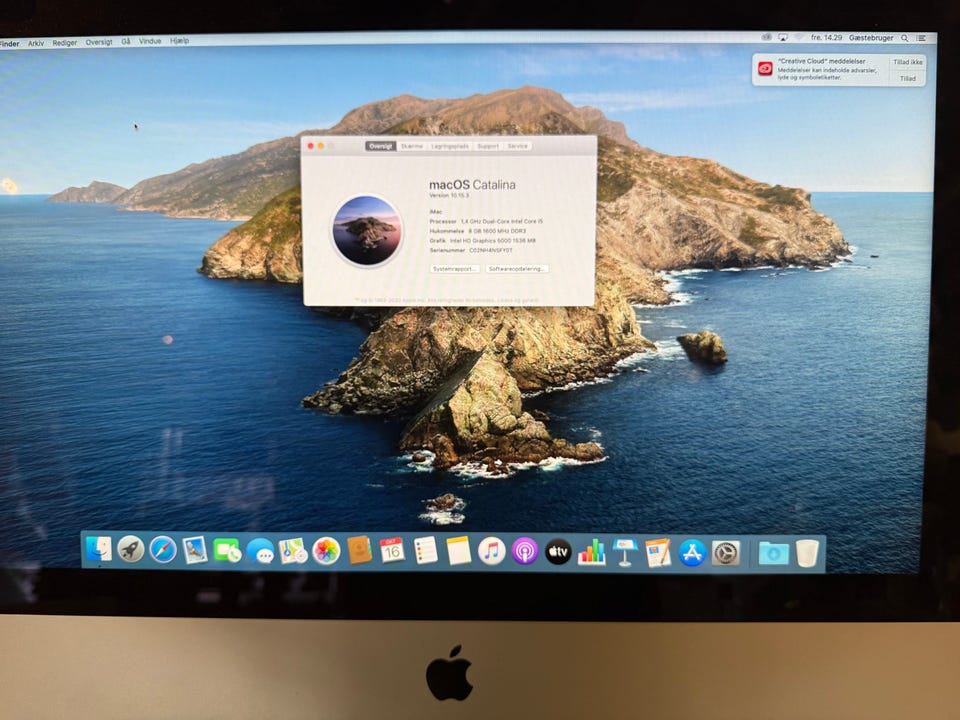Open the Vindue menu
Viewport: 960px width, 720px height.
click(x=150, y=41)
